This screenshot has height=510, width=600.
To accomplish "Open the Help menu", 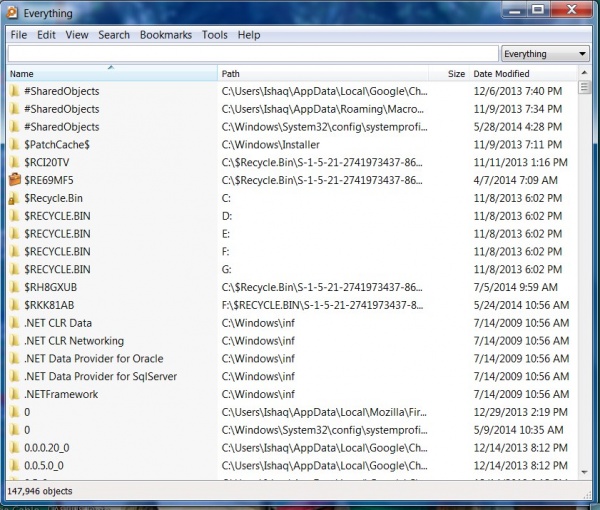I will point(249,35).
